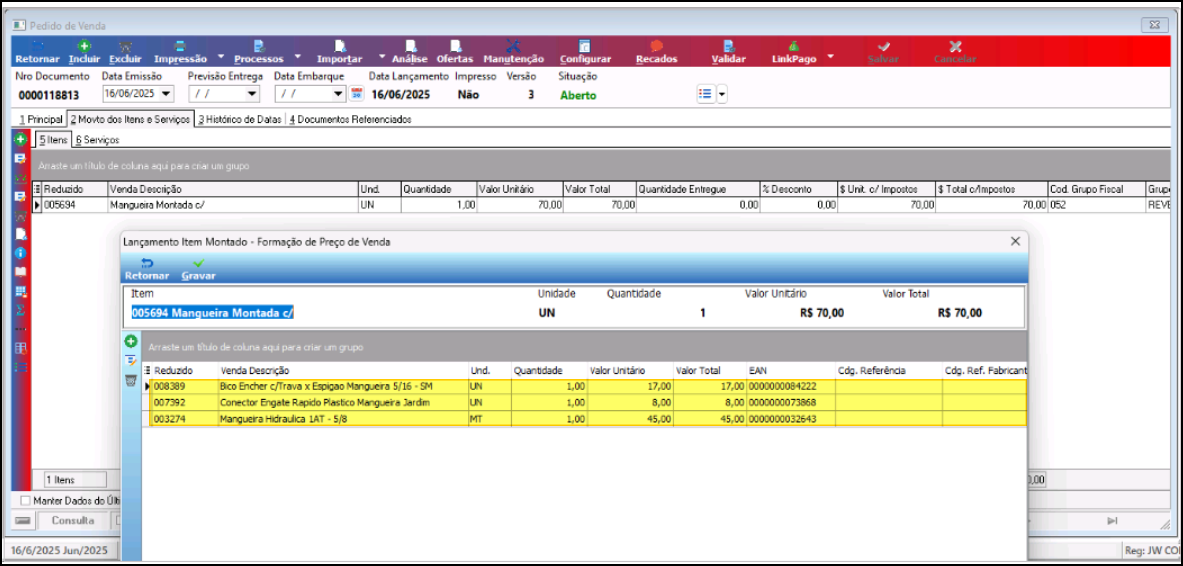
Task: Open the Manutenção tools button
Action: [513, 52]
